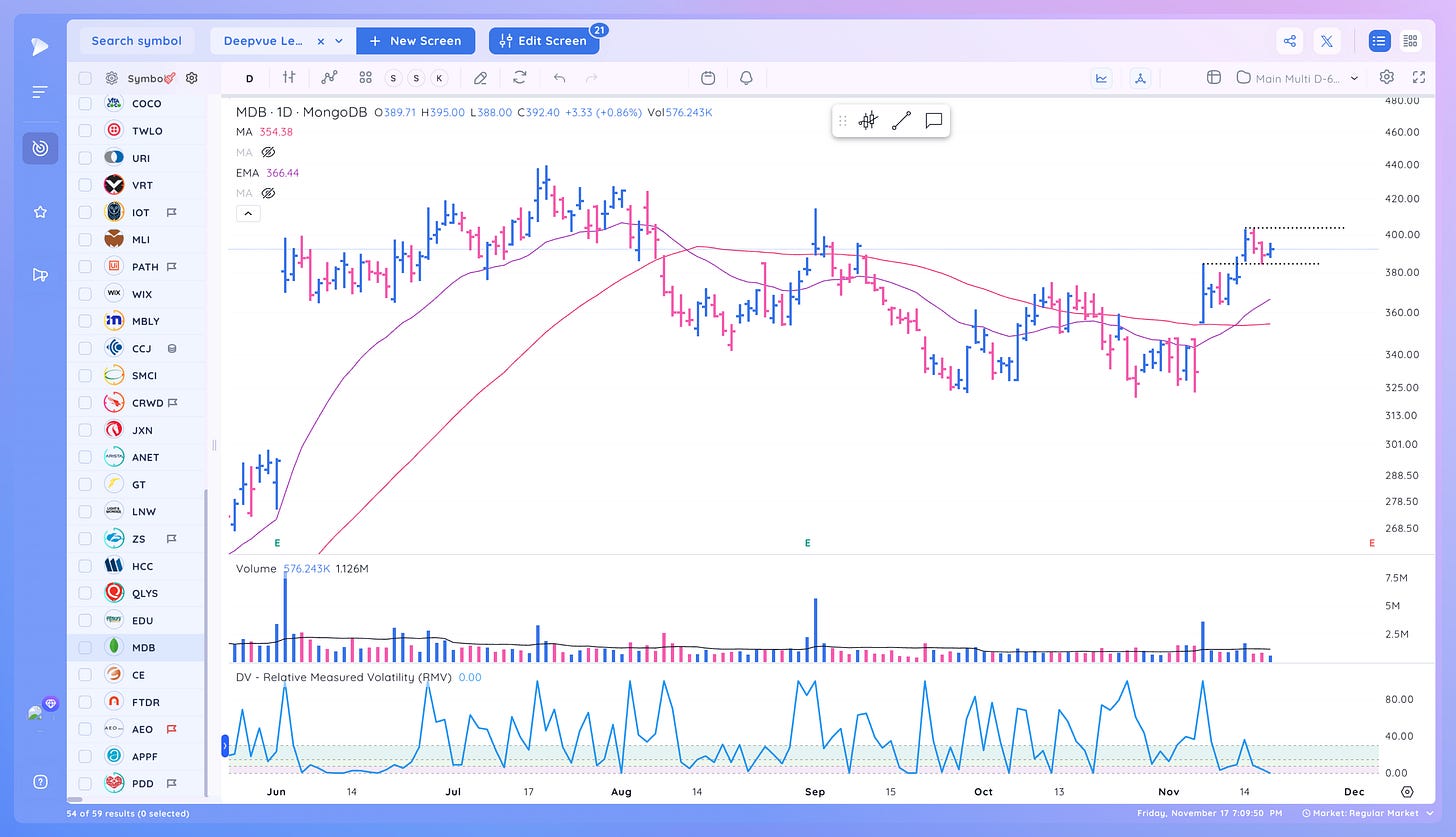Select the eraser drawing tool icon
Image resolution: width=1456 pixels, height=837 pixels.
tap(481, 78)
